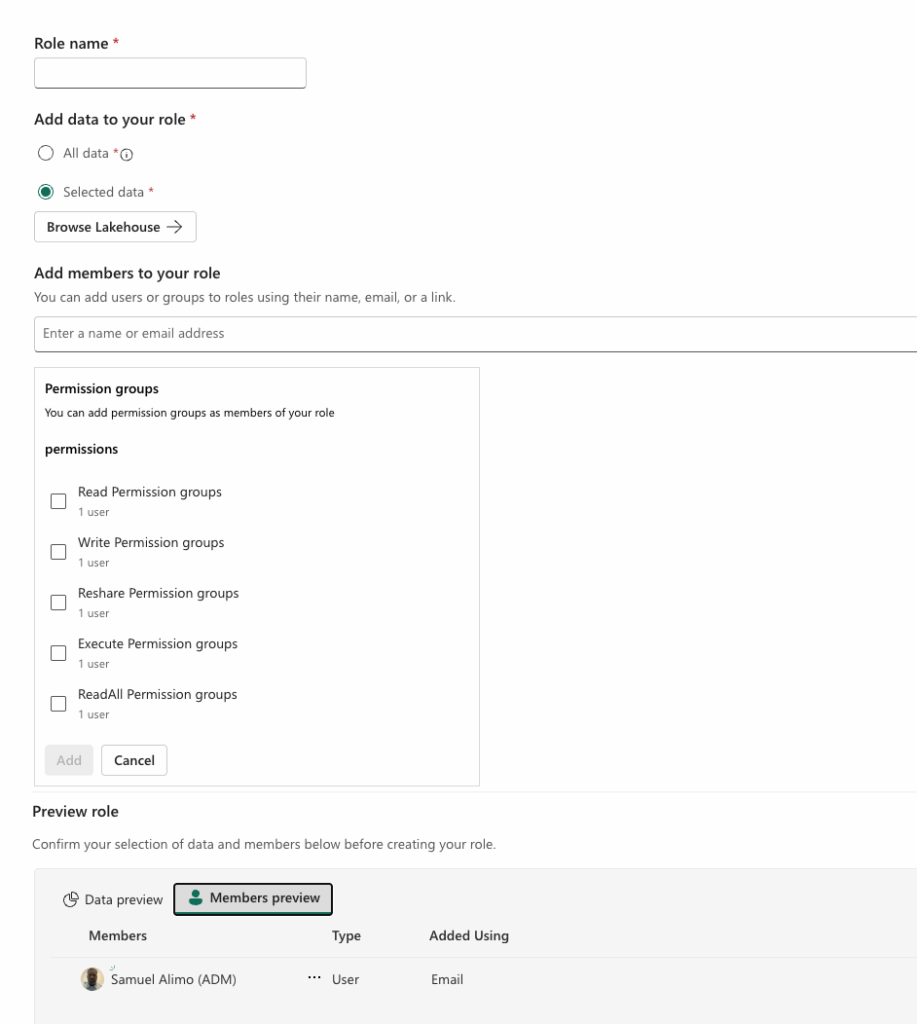Check the Write Permission groups box

[x=58, y=552]
